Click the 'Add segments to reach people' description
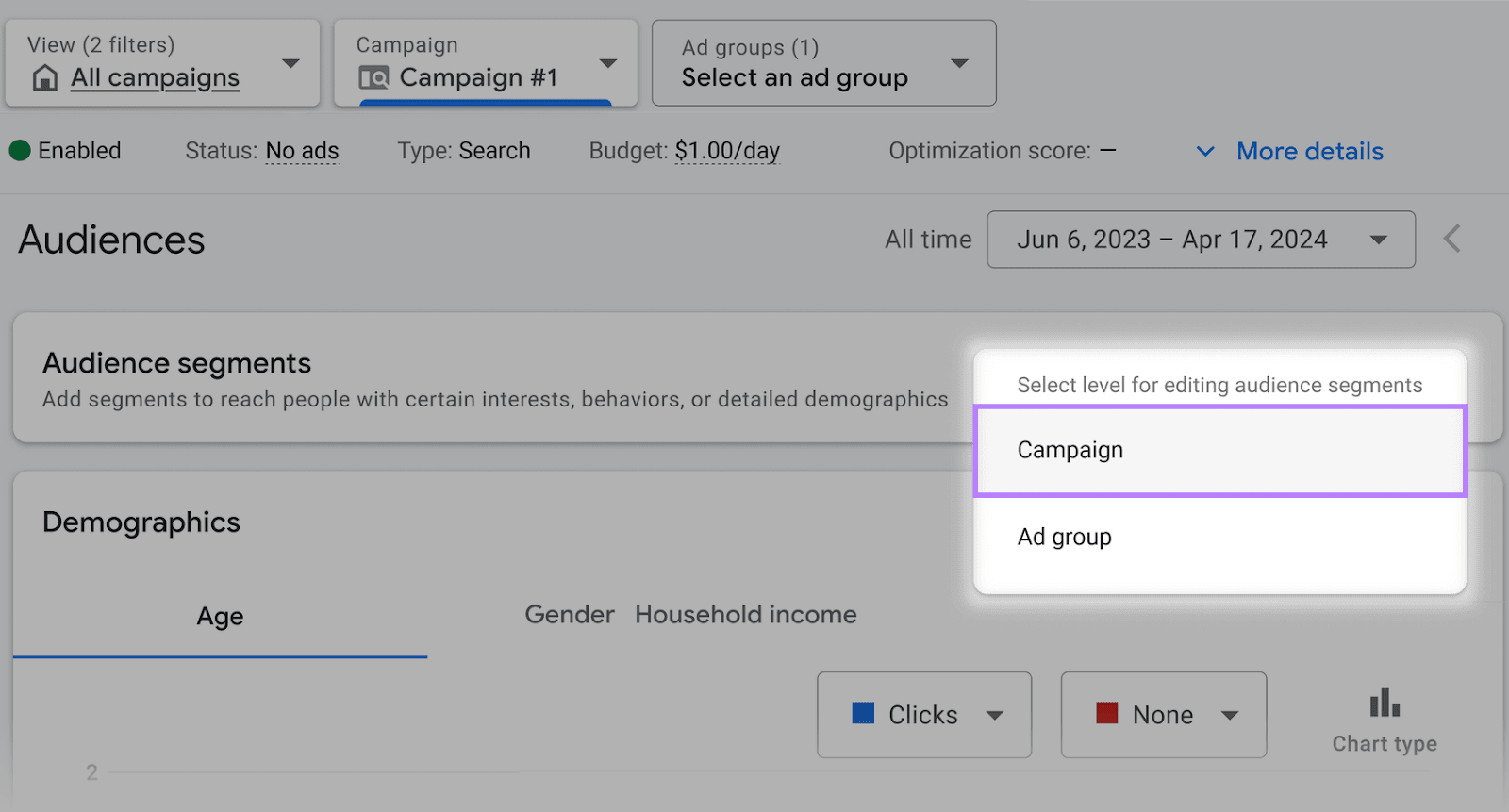This screenshot has width=1509, height=812. click(495, 400)
